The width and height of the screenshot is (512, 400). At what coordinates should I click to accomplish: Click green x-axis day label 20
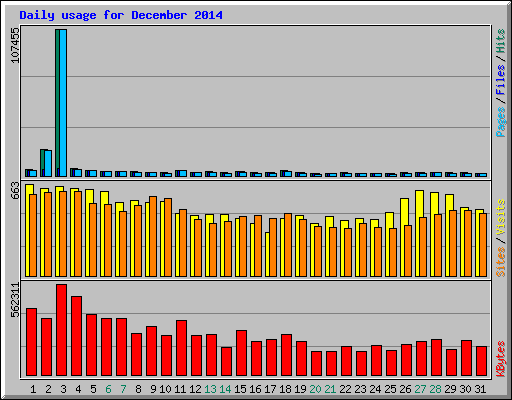[x=315, y=389]
